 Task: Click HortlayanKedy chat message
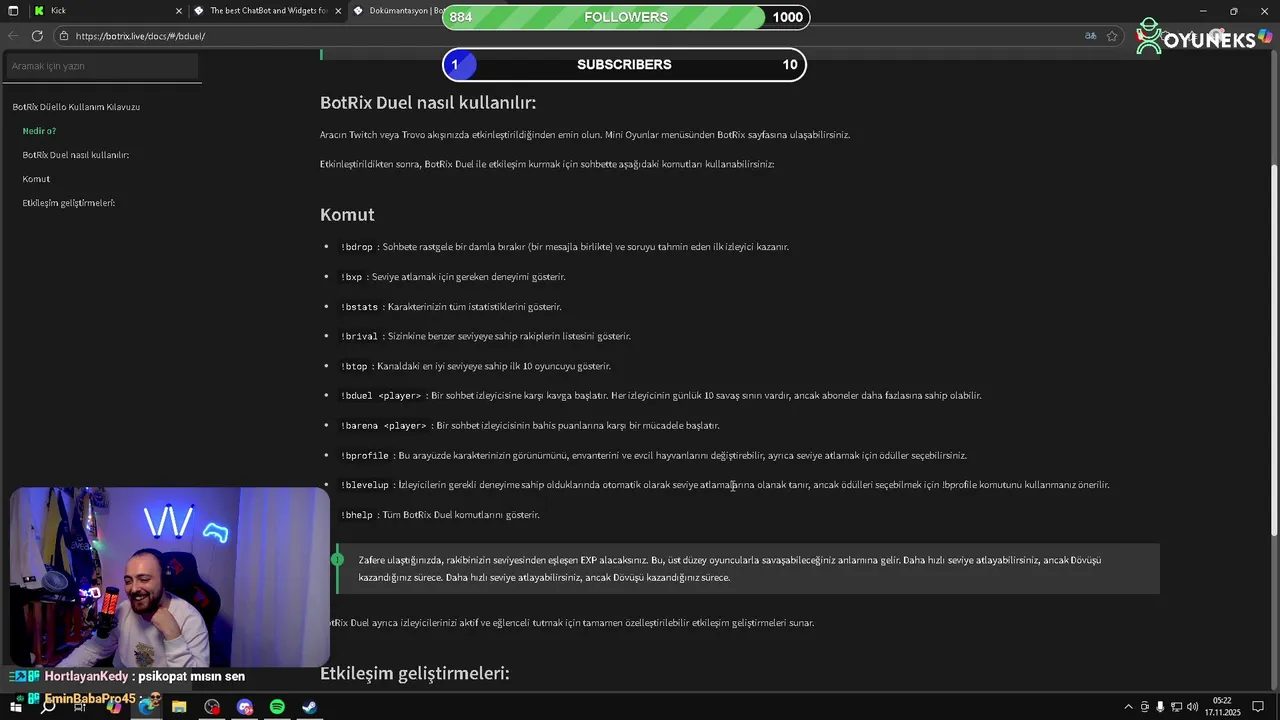[128, 676]
